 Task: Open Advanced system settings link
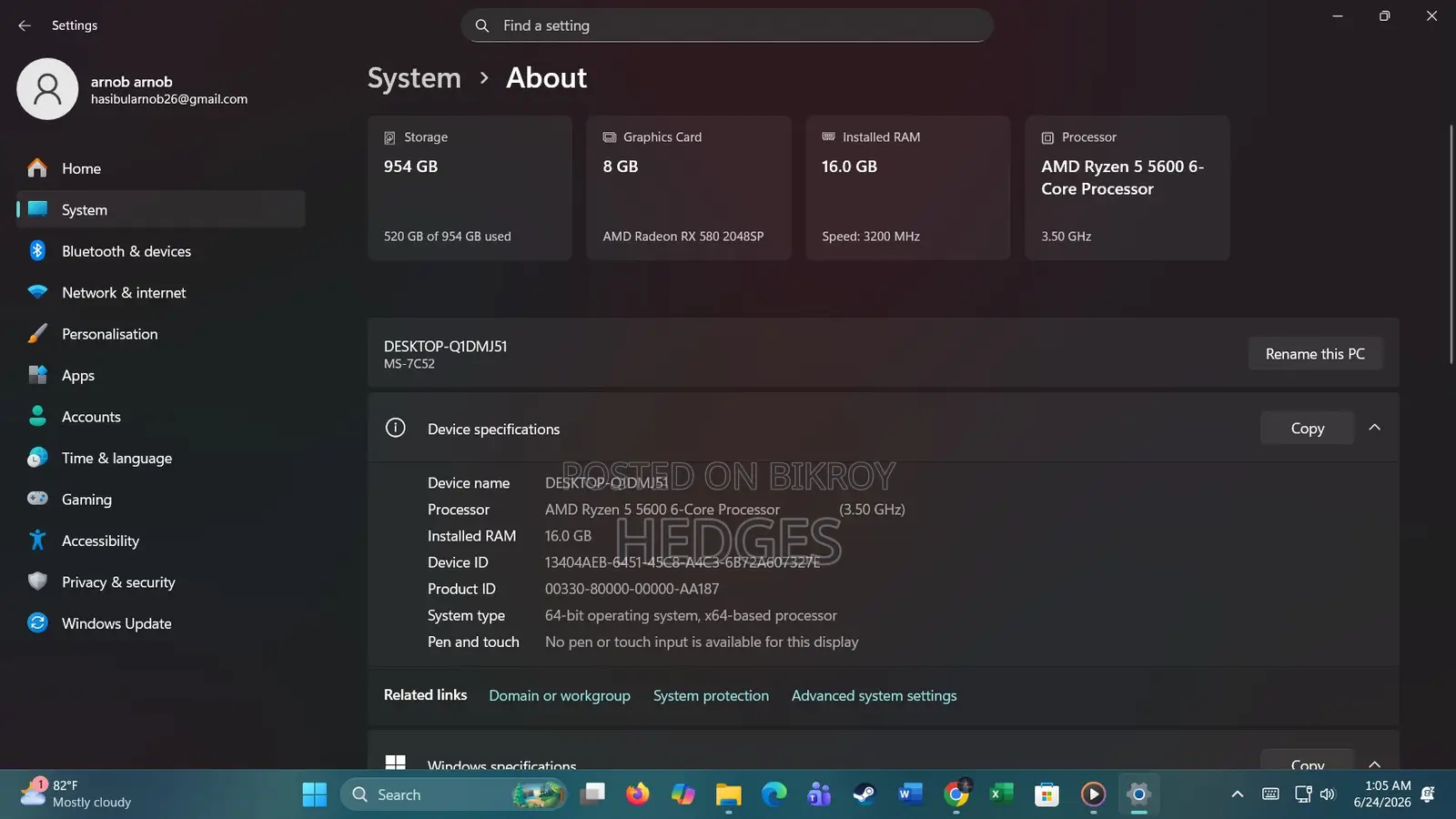874,695
